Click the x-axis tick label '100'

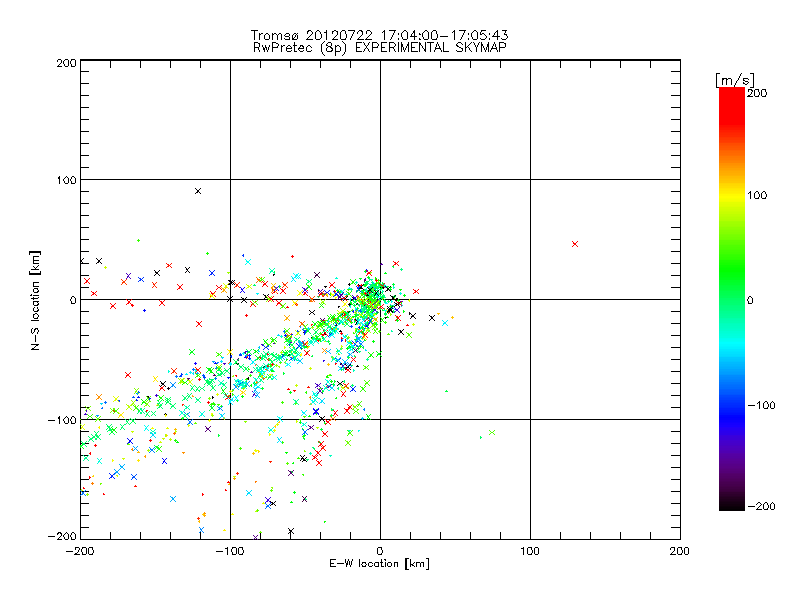[530, 551]
